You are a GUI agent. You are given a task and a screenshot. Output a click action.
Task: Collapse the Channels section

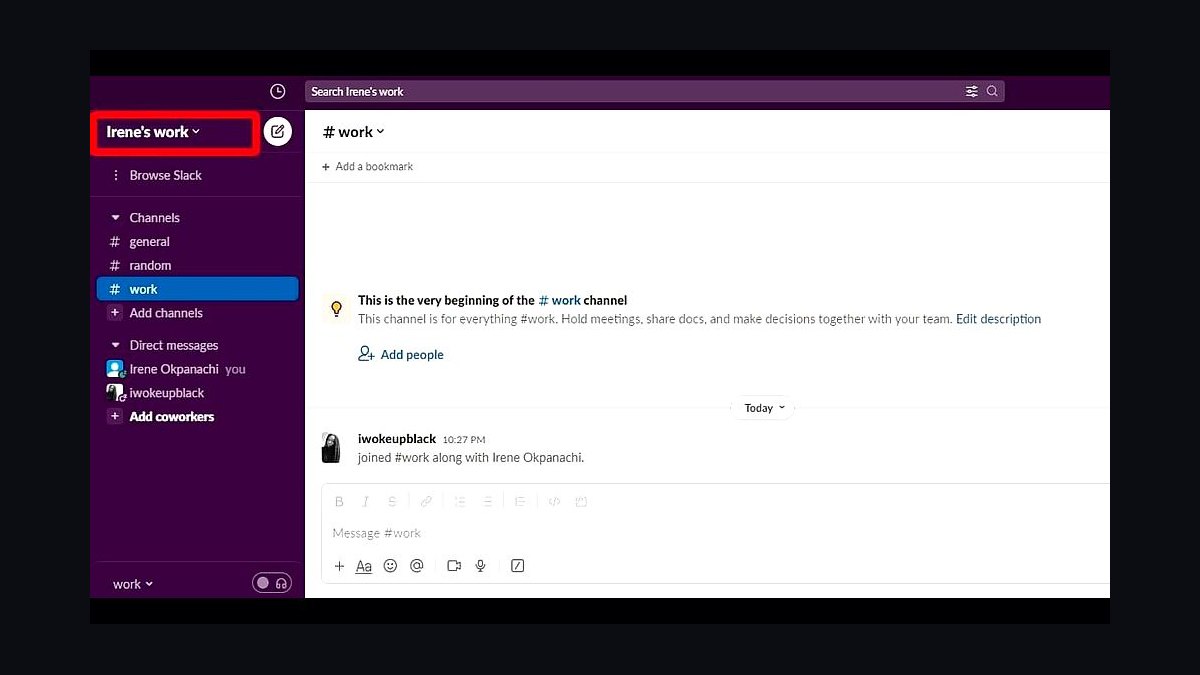116,218
